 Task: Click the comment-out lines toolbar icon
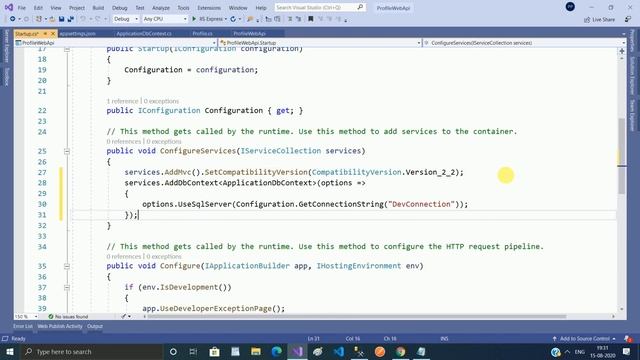coord(290,19)
